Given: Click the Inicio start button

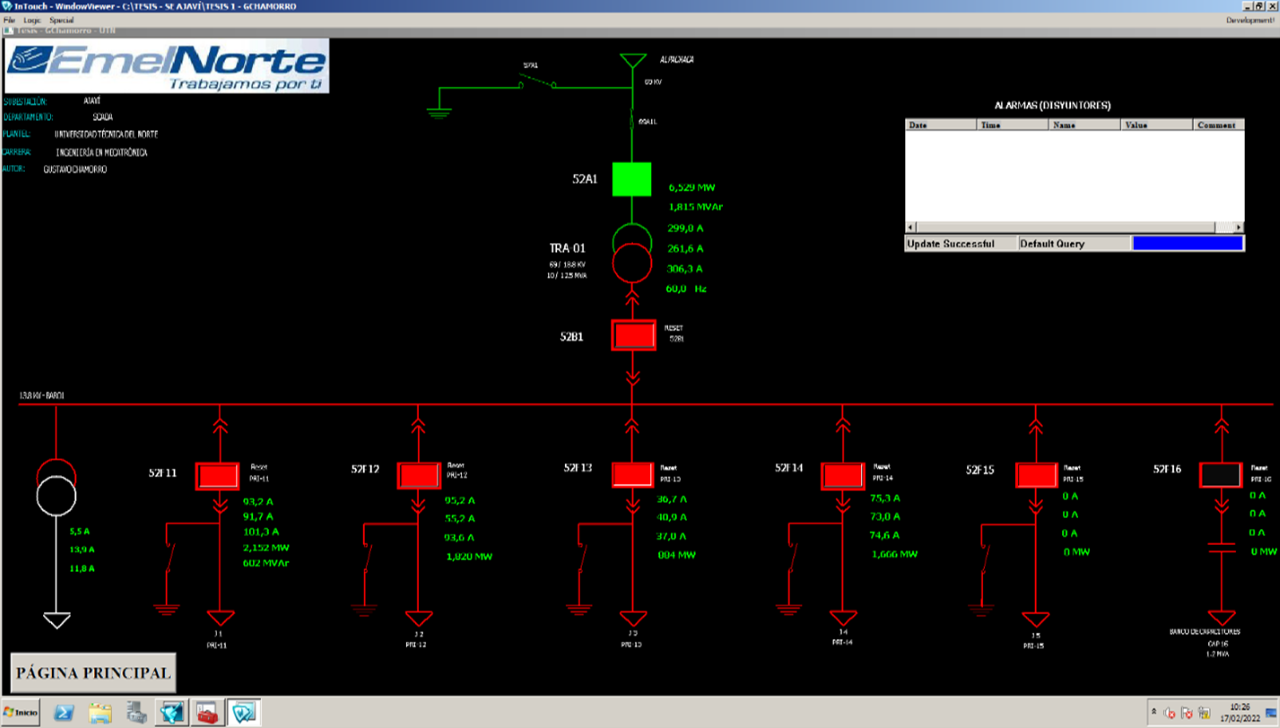Looking at the screenshot, I should click(x=20, y=713).
